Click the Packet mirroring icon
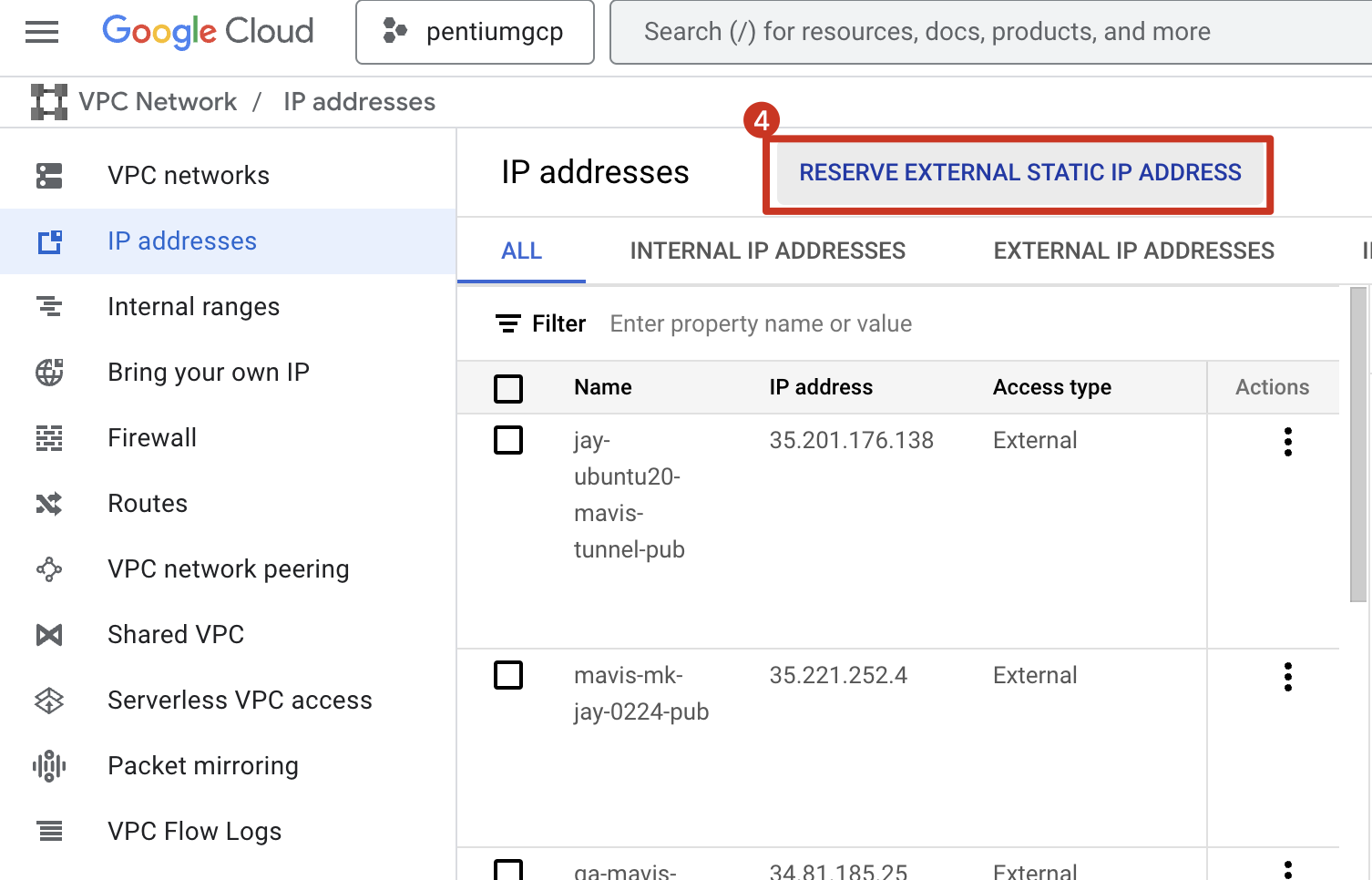The height and width of the screenshot is (880, 1372). pyautogui.click(x=49, y=766)
